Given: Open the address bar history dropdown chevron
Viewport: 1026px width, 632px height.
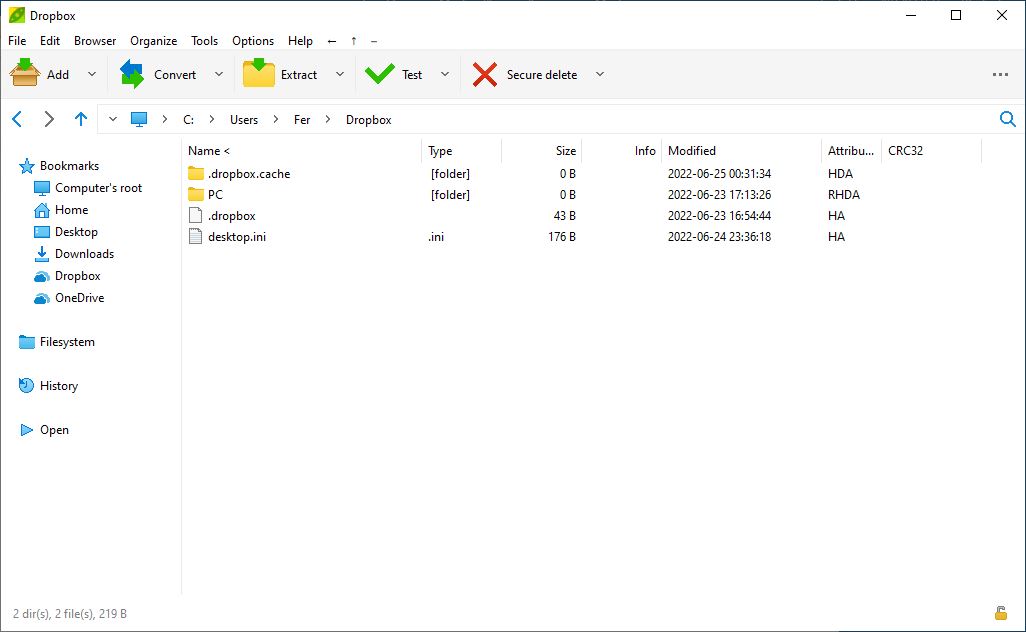Looking at the screenshot, I should (x=113, y=119).
